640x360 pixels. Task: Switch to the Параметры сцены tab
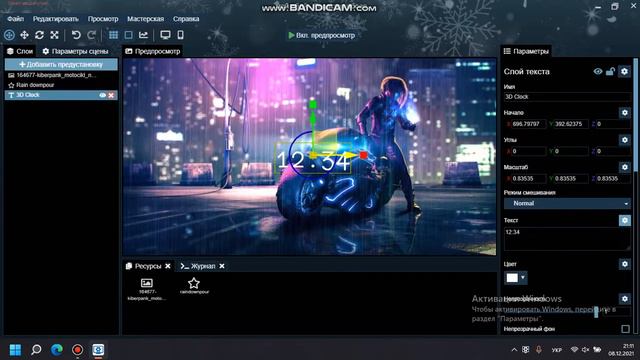tap(76, 51)
